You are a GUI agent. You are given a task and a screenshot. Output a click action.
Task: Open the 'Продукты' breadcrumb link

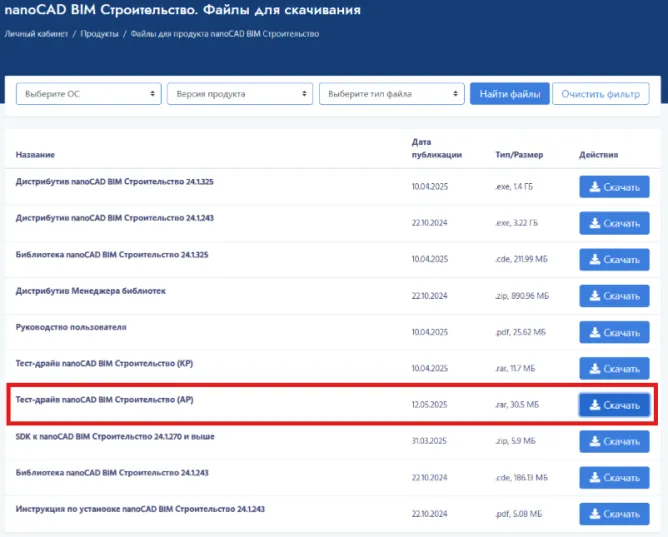point(99,34)
